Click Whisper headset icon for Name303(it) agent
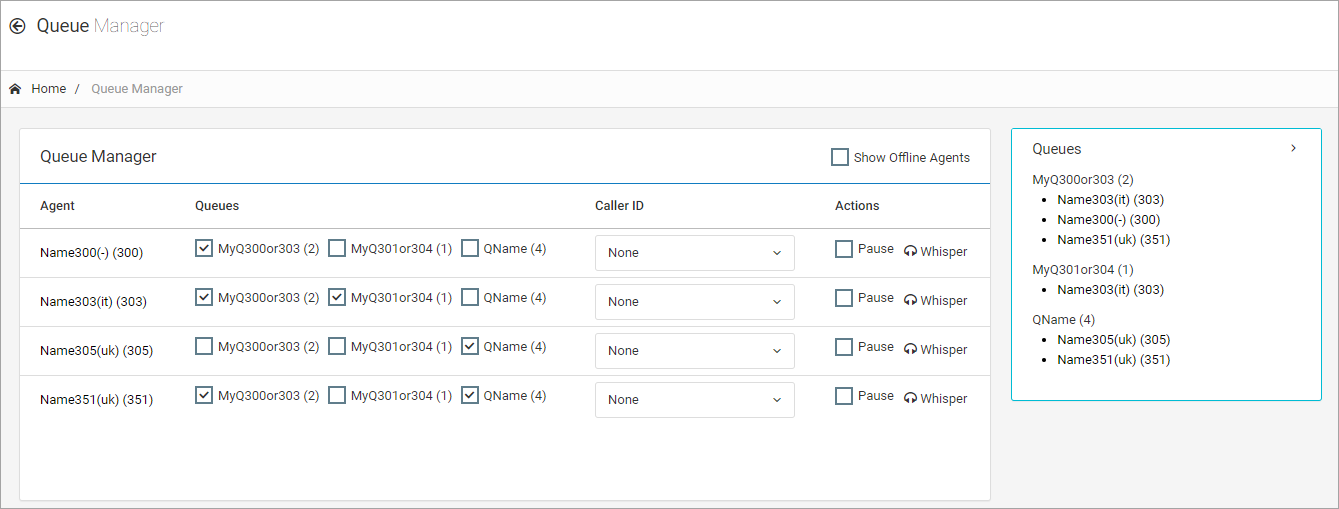Viewport: 1339px width, 509px height. tap(910, 301)
